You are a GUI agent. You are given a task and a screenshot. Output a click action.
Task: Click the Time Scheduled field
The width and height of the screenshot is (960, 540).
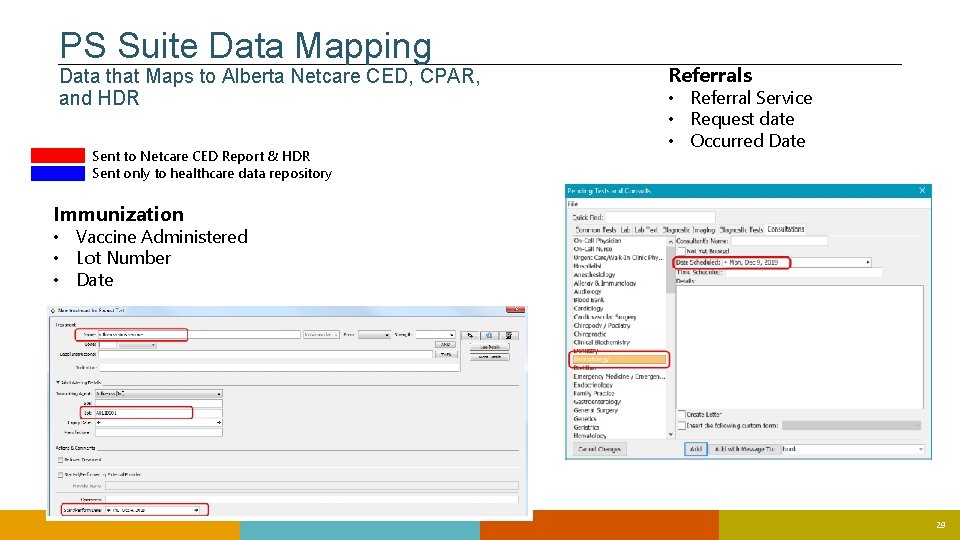(x=804, y=272)
